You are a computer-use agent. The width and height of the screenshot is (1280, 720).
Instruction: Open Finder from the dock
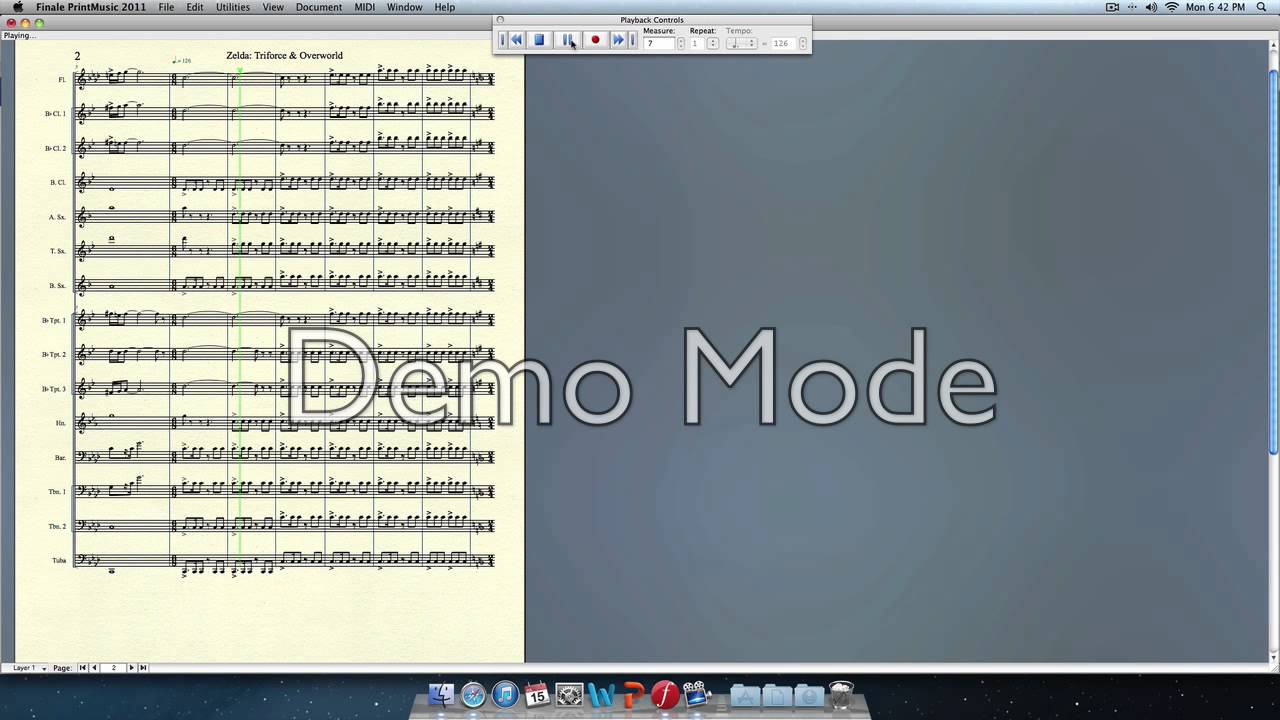(441, 694)
